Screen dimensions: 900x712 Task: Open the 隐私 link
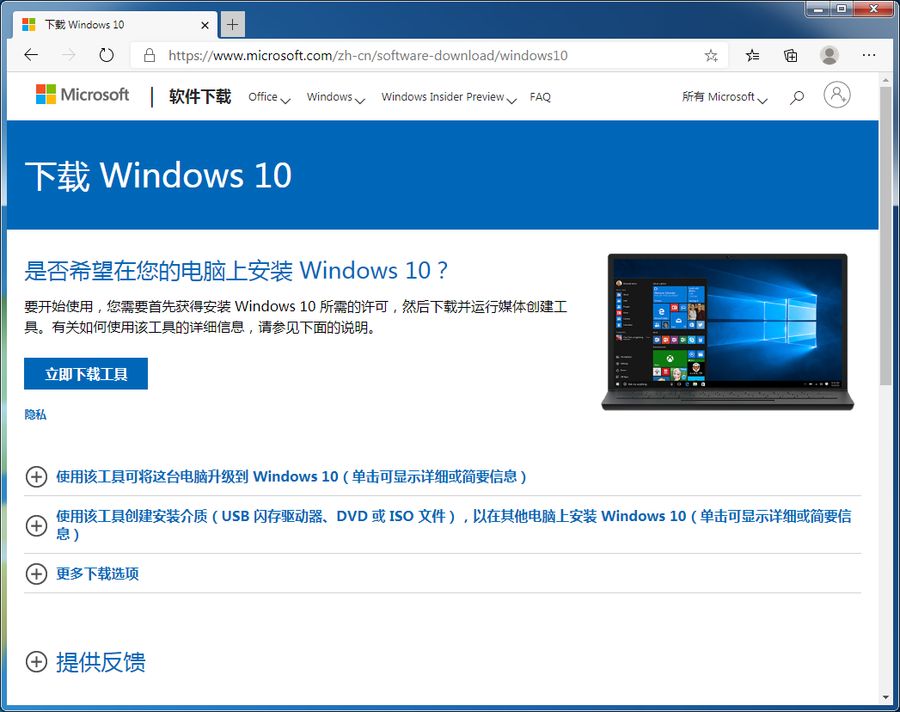[36, 415]
